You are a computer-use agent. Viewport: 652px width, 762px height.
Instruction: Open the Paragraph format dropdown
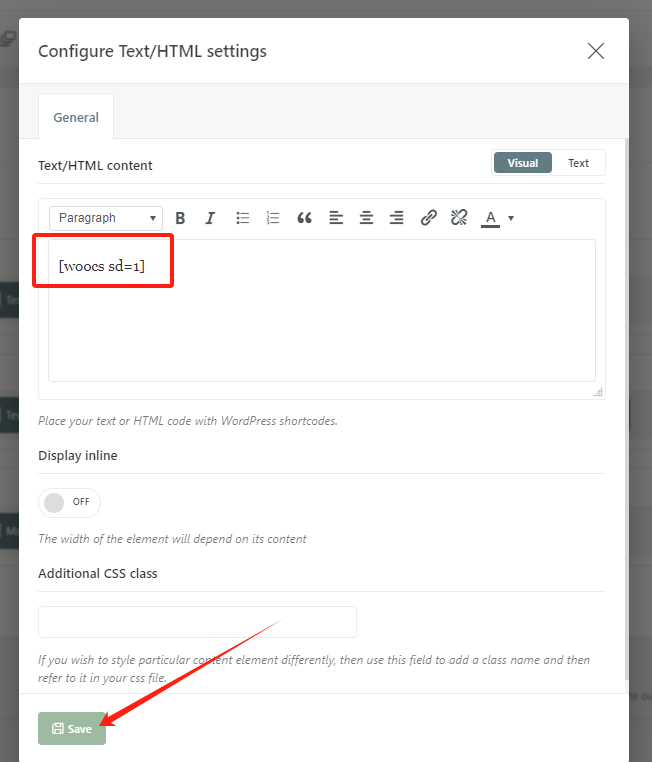click(x=106, y=218)
